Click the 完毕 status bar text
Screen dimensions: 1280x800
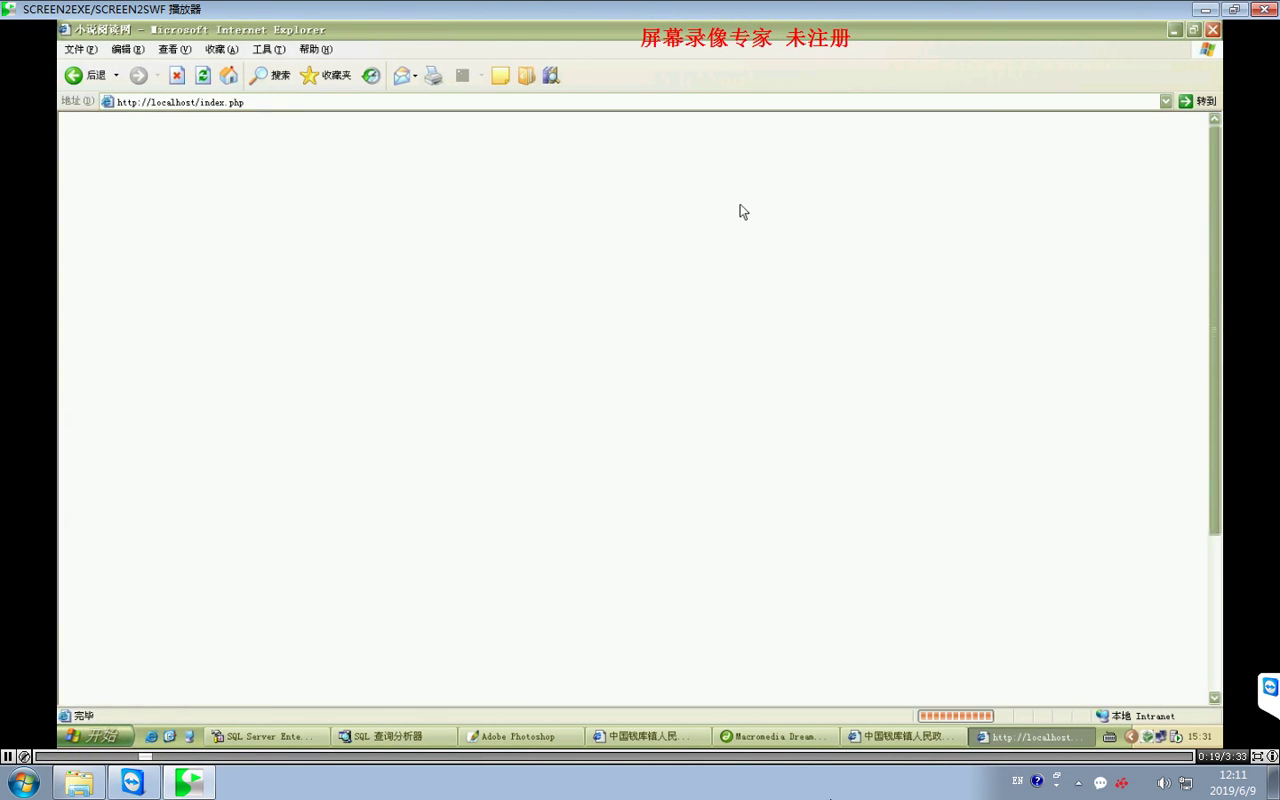click(x=84, y=716)
